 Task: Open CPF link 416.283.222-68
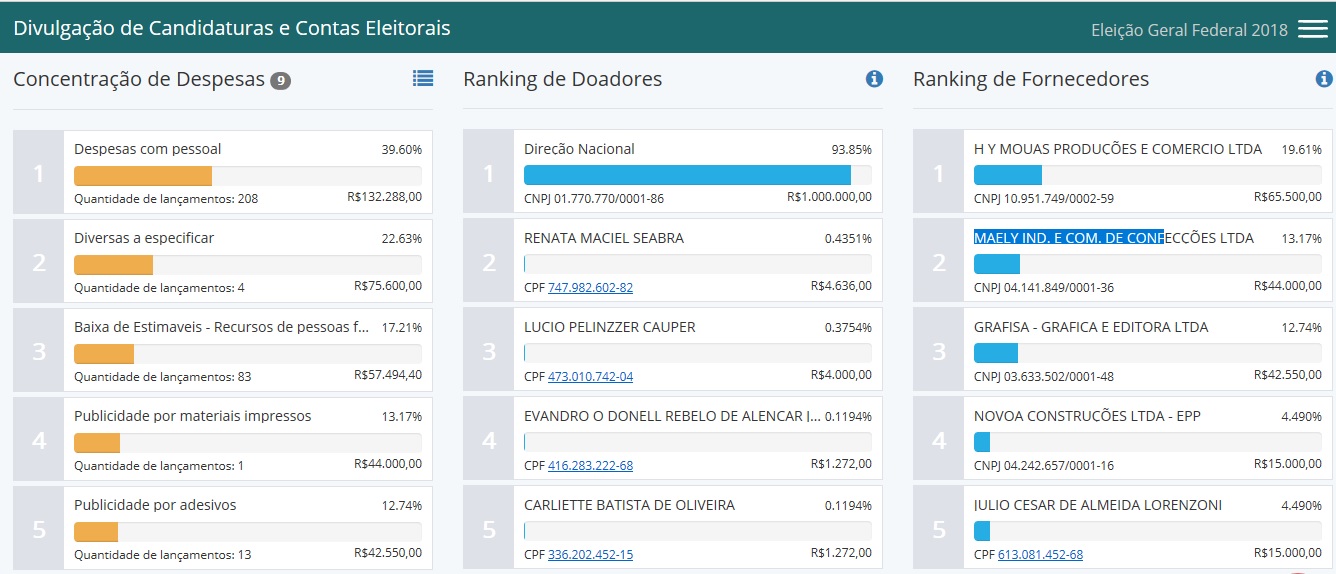click(590, 465)
